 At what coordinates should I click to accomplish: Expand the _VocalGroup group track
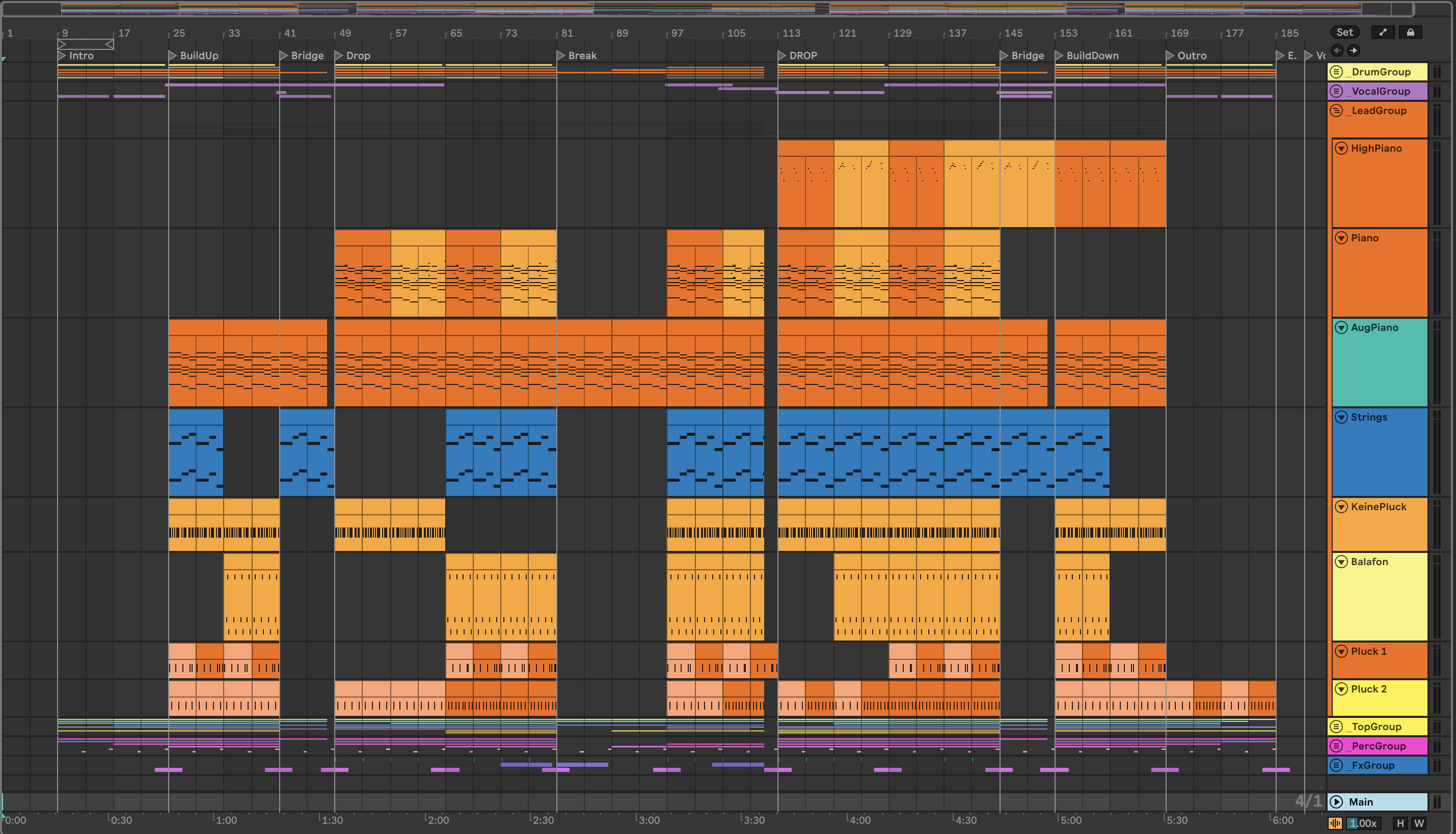point(1337,91)
